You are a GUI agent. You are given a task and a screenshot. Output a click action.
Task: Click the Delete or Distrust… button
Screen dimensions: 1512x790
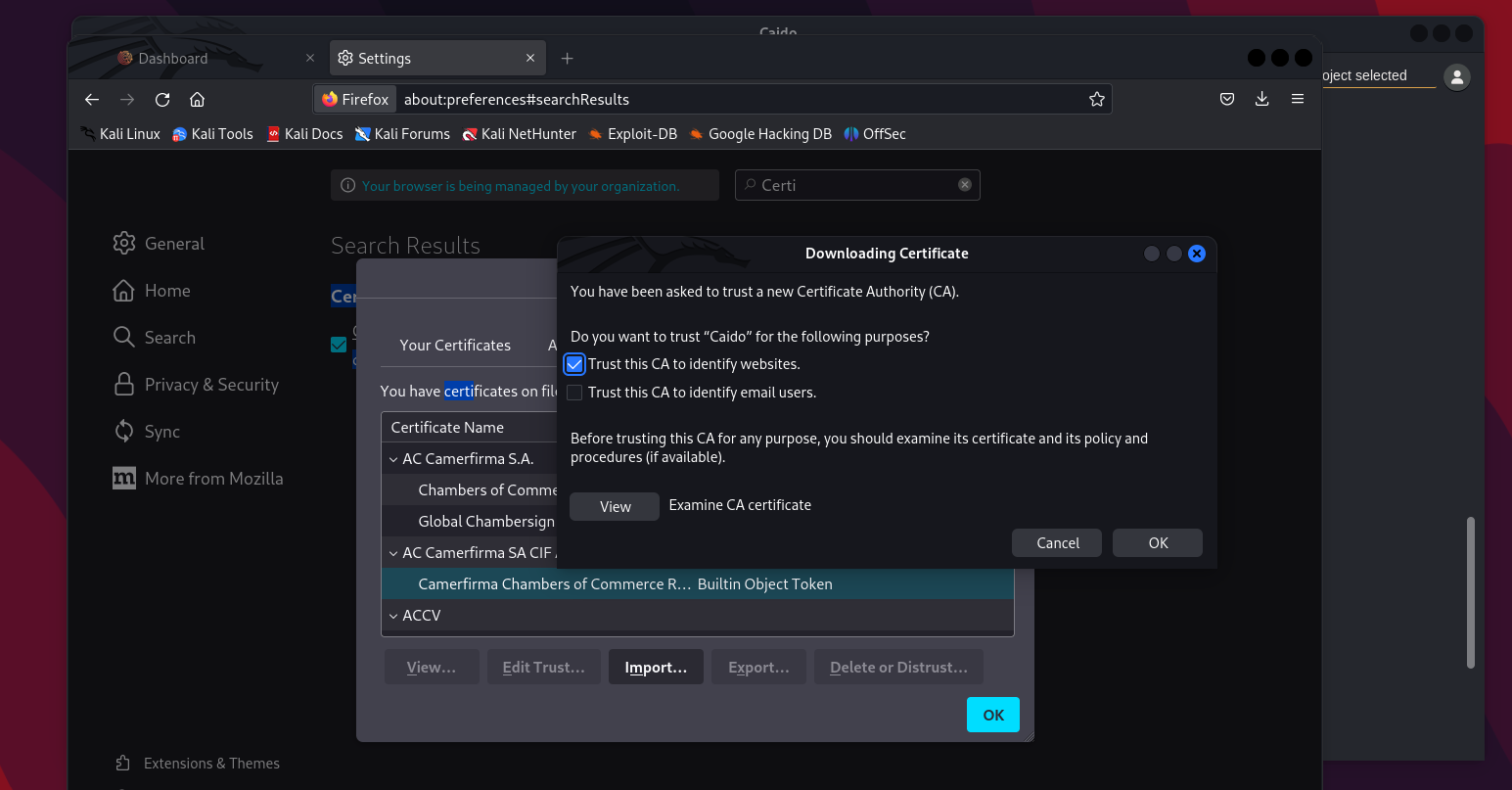[898, 667]
